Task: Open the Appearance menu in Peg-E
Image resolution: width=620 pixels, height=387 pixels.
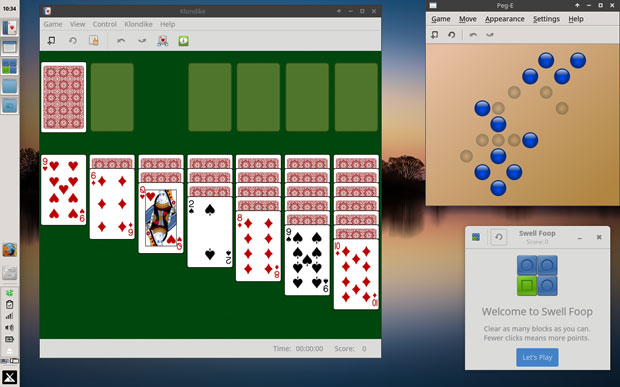Action: (505, 19)
